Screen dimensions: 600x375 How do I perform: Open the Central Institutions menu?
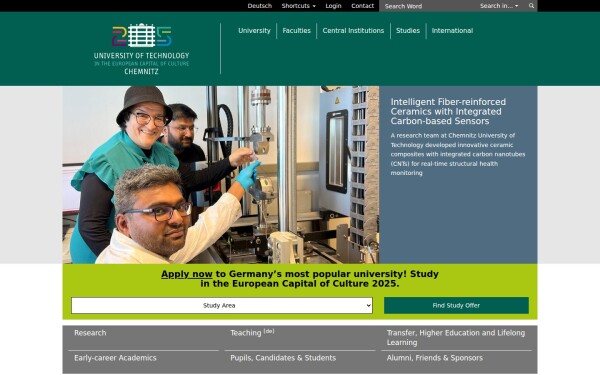[353, 31]
